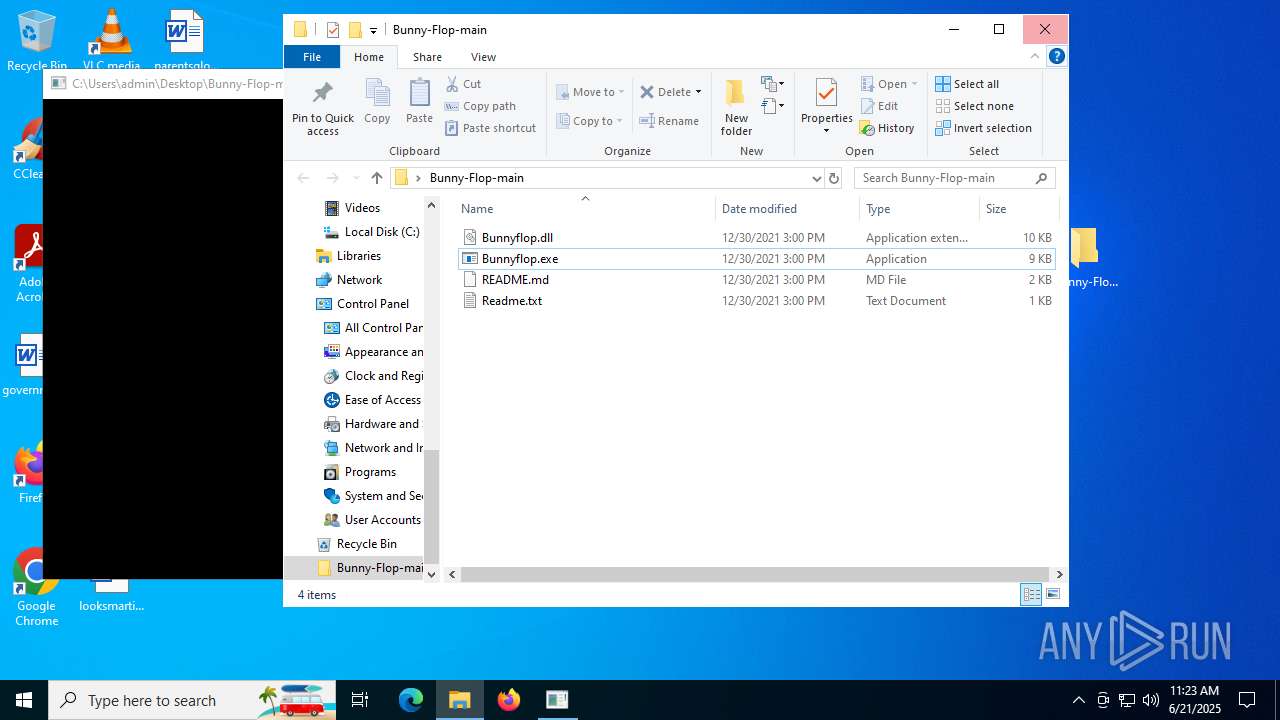Click Copy path in Clipboard group

click(480, 106)
